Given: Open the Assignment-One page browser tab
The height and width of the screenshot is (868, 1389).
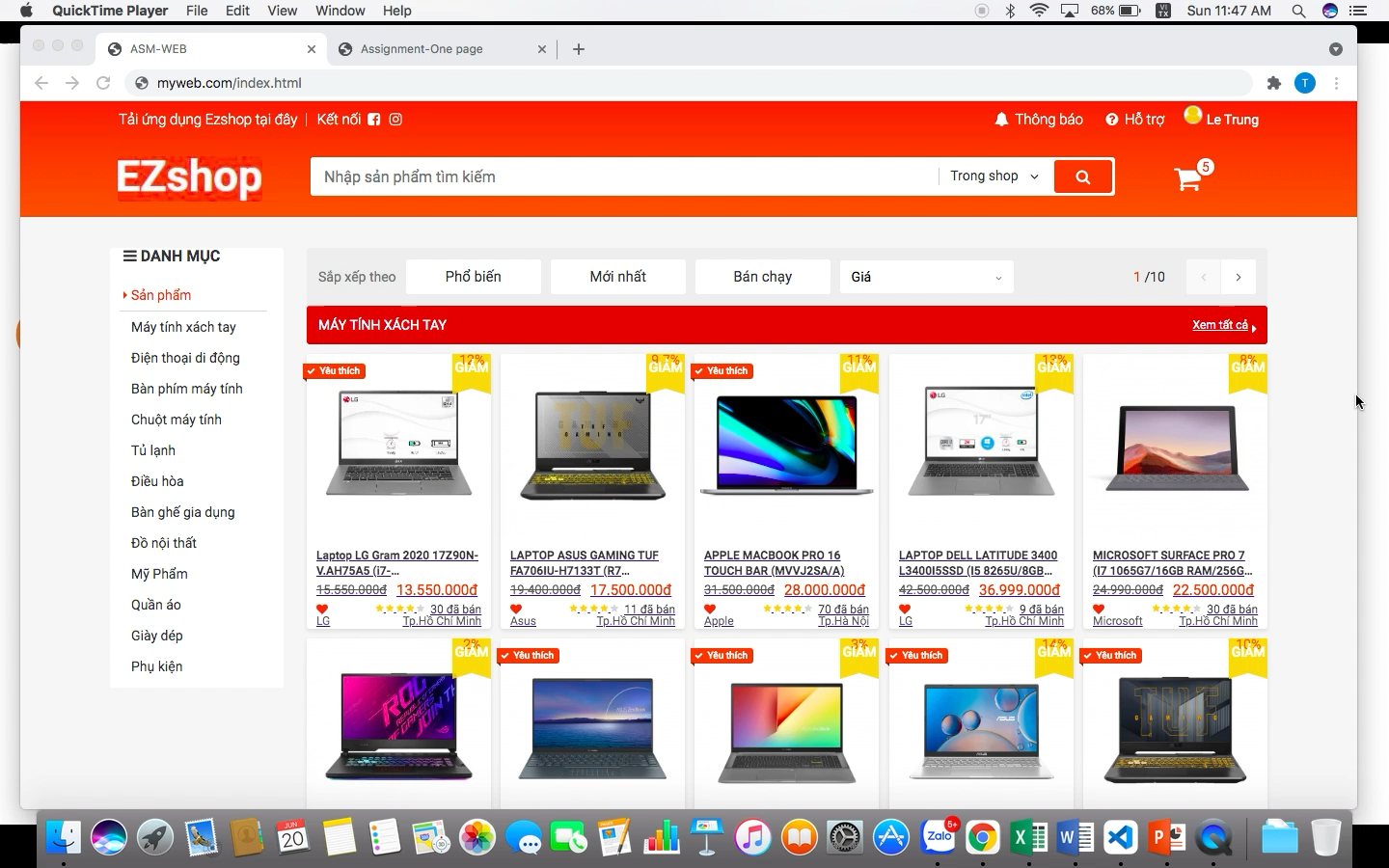Looking at the screenshot, I should (x=433, y=48).
